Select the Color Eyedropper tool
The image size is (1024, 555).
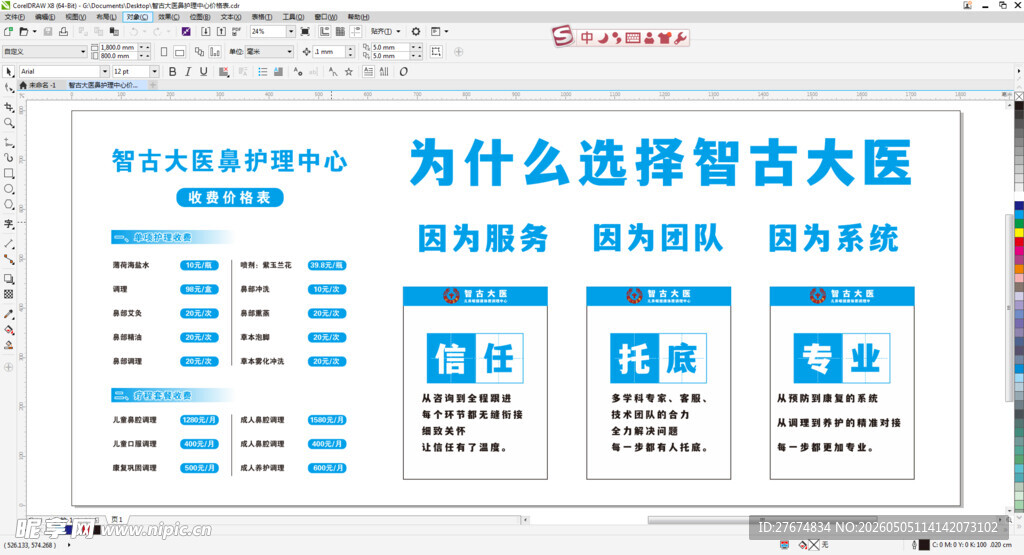(x=8, y=314)
